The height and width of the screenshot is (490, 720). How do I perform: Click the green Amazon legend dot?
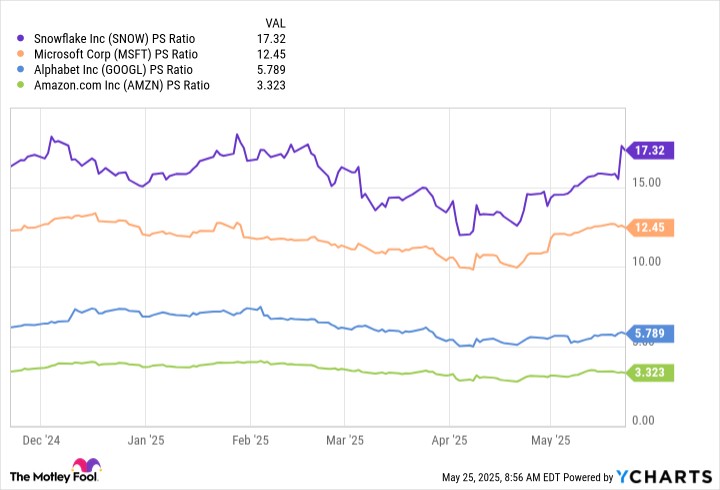click(23, 86)
